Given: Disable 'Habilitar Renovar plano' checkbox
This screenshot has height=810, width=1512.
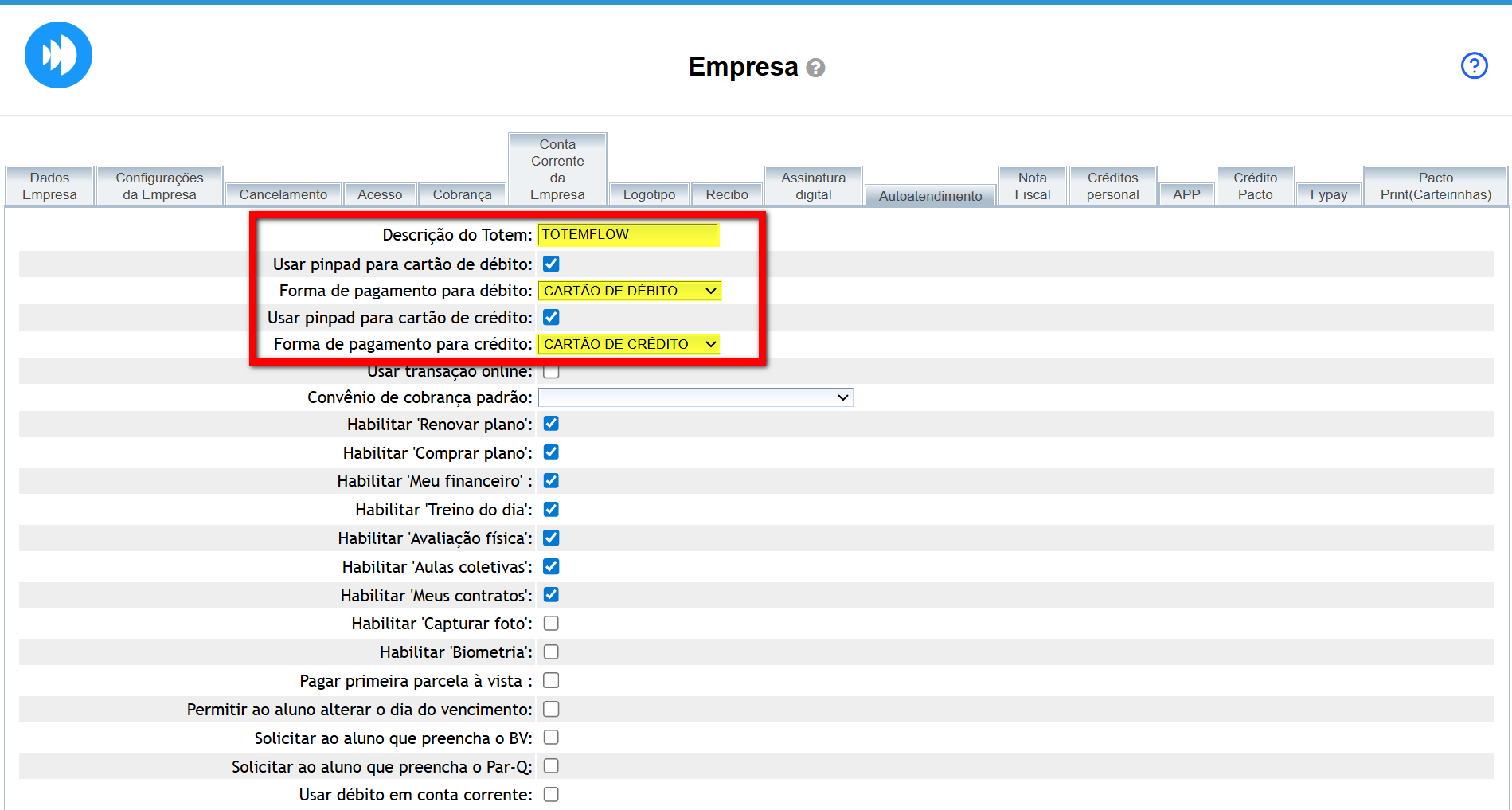Looking at the screenshot, I should click(551, 424).
